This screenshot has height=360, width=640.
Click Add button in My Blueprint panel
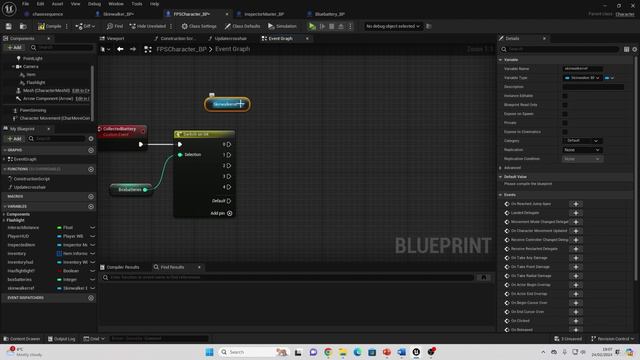point(14,139)
